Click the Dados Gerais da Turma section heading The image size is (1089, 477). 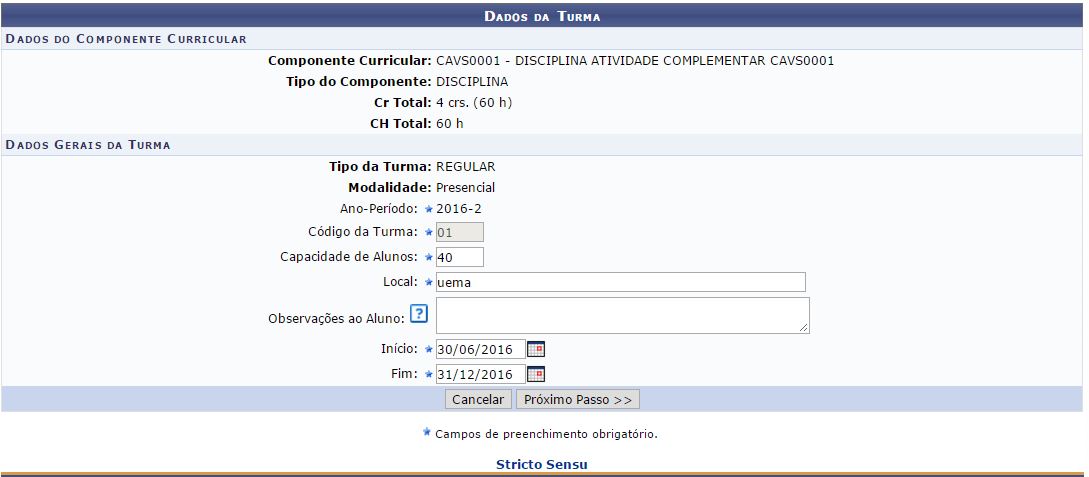tap(88, 145)
